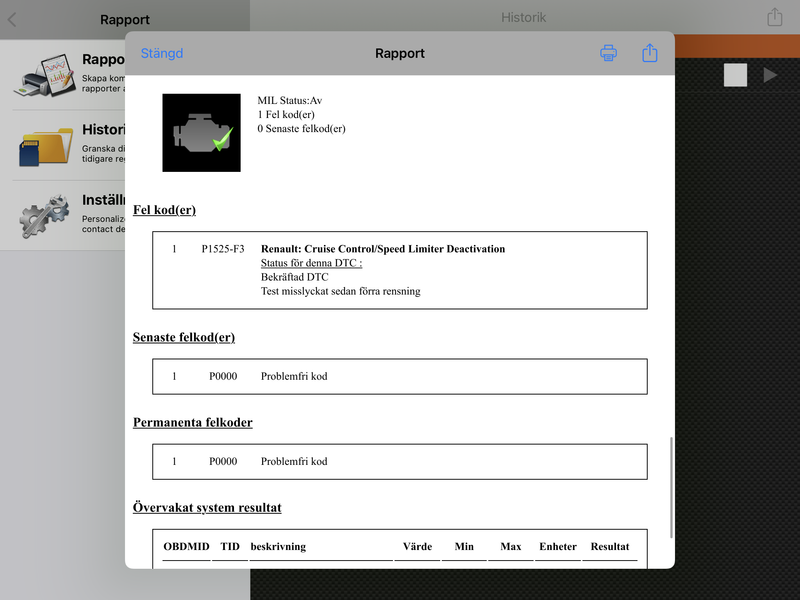The width and height of the screenshot is (800, 600).
Task: Open the Inställningar gears sidebar icon
Action: pyautogui.click(x=45, y=216)
